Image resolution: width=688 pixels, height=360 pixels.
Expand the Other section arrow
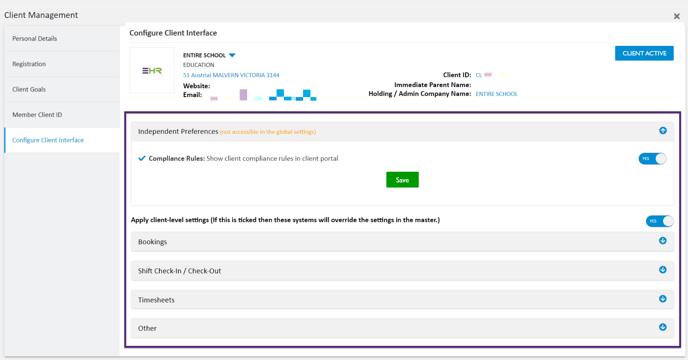coord(663,328)
